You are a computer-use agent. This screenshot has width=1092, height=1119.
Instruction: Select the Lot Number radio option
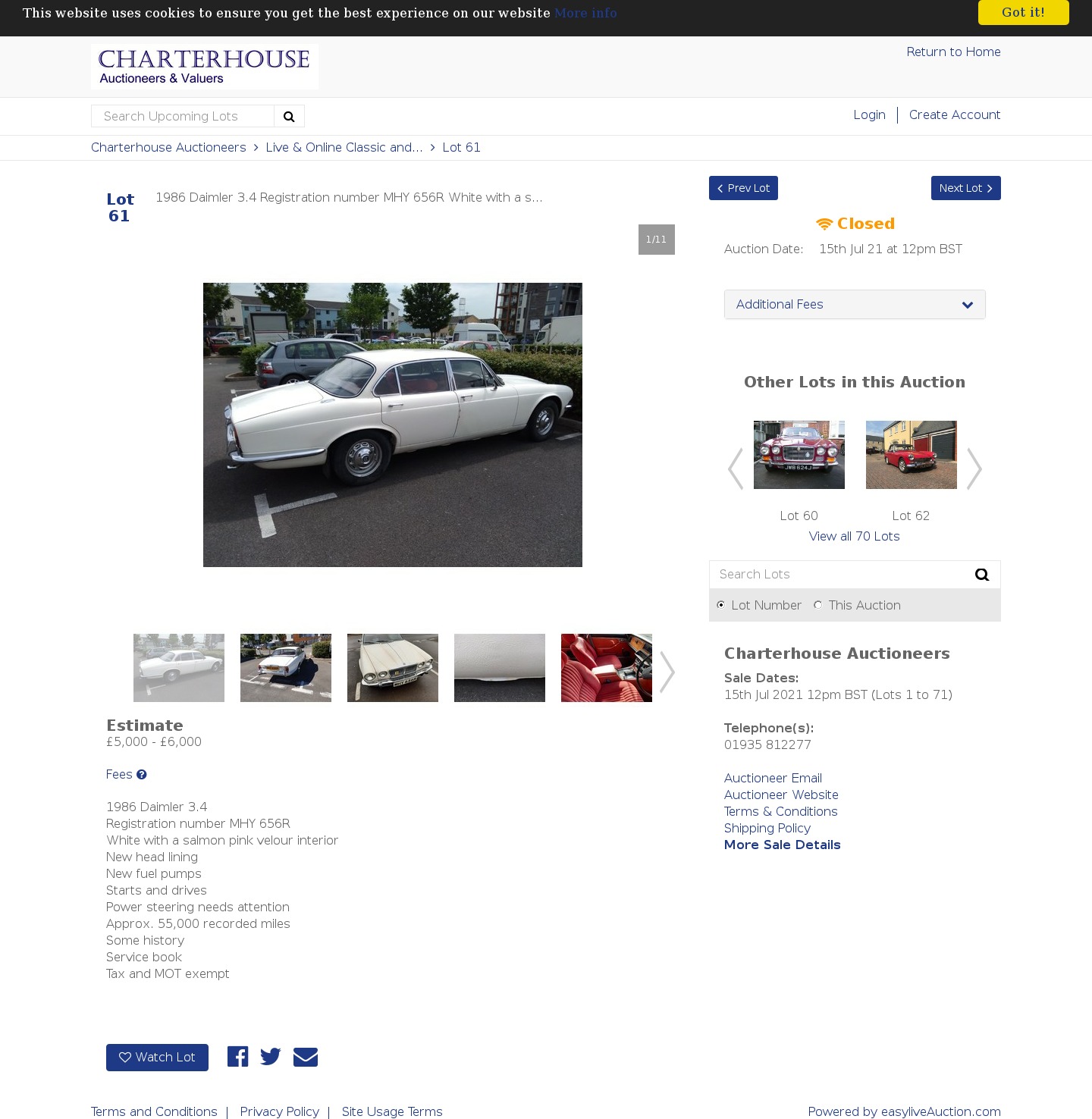coord(720,605)
